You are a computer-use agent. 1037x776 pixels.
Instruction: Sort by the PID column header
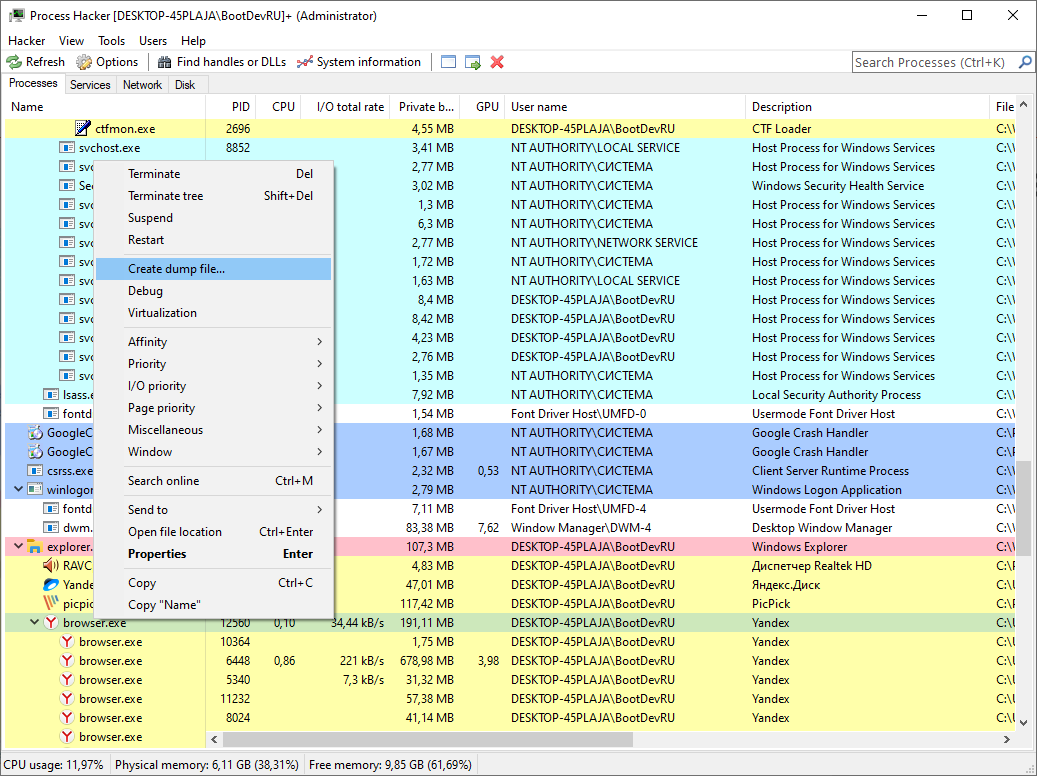coord(230,107)
